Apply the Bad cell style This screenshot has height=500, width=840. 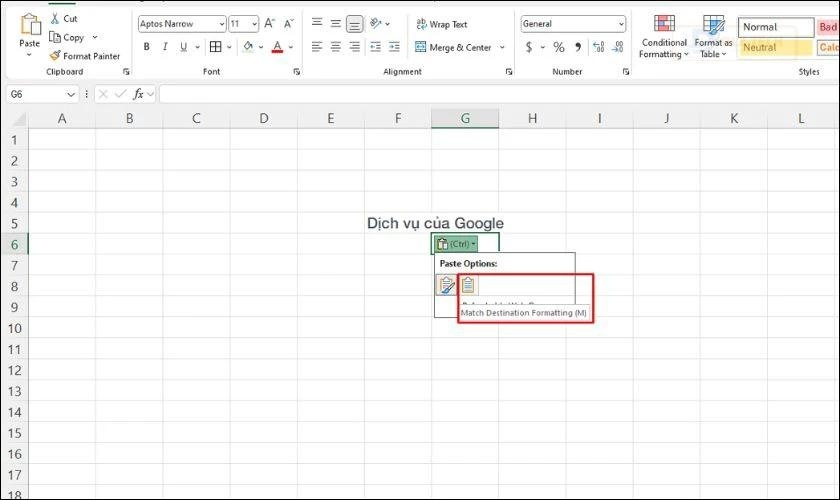click(x=828, y=27)
